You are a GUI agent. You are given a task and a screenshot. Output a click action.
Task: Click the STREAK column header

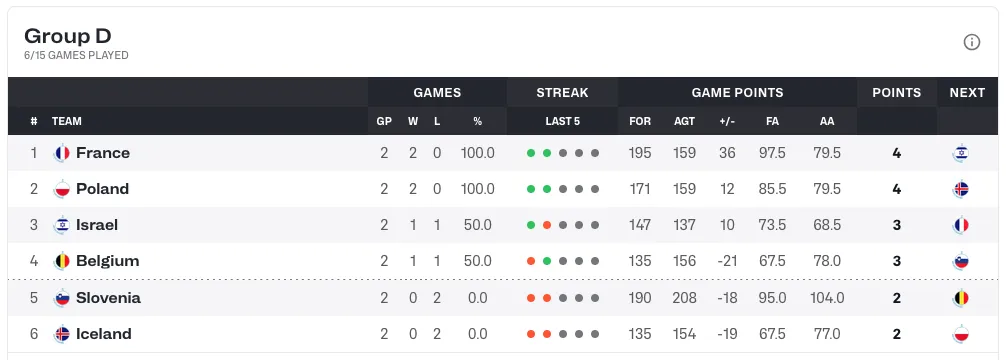pos(562,92)
